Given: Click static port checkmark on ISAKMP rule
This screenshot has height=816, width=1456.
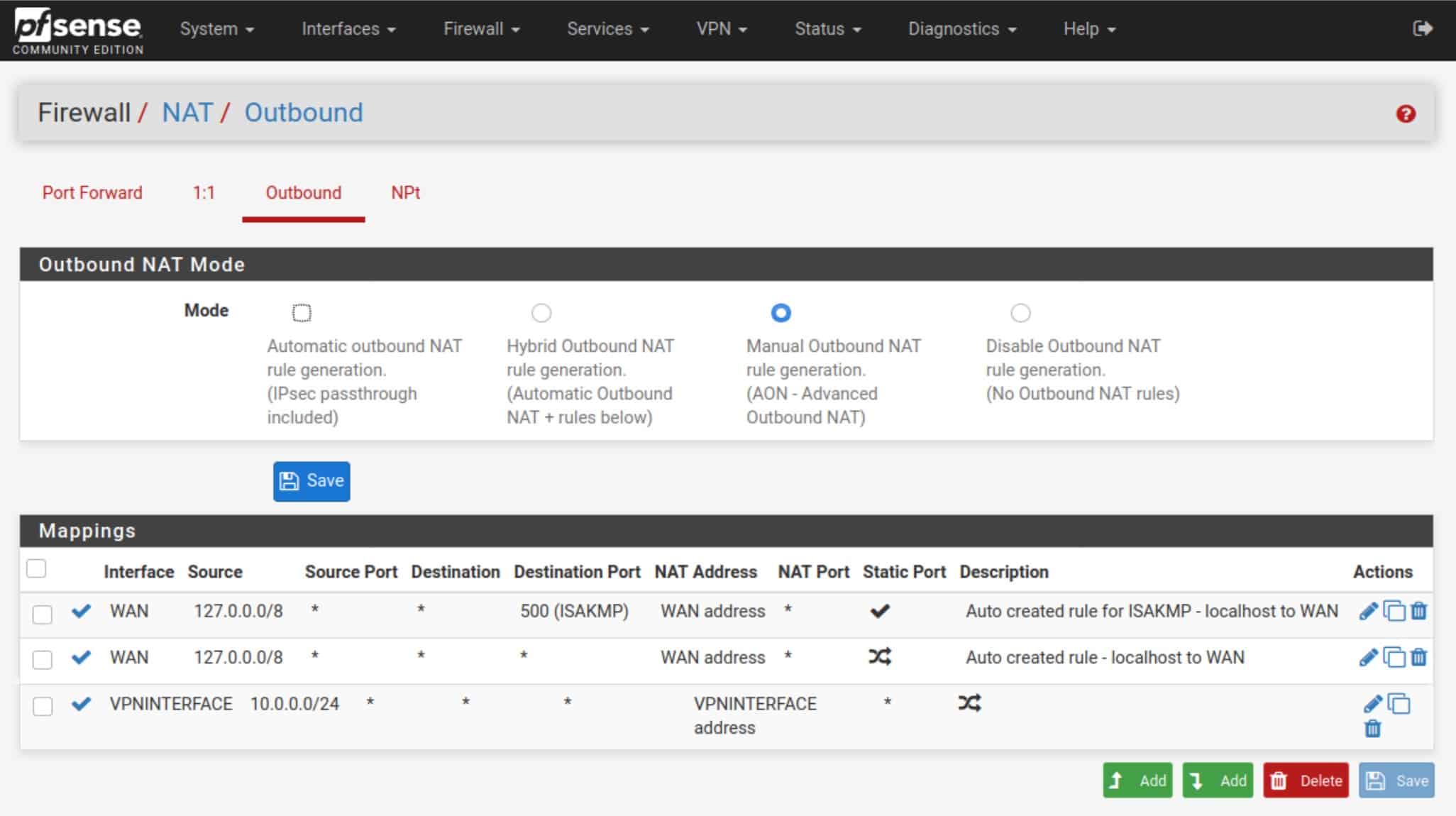Looking at the screenshot, I should (880, 611).
